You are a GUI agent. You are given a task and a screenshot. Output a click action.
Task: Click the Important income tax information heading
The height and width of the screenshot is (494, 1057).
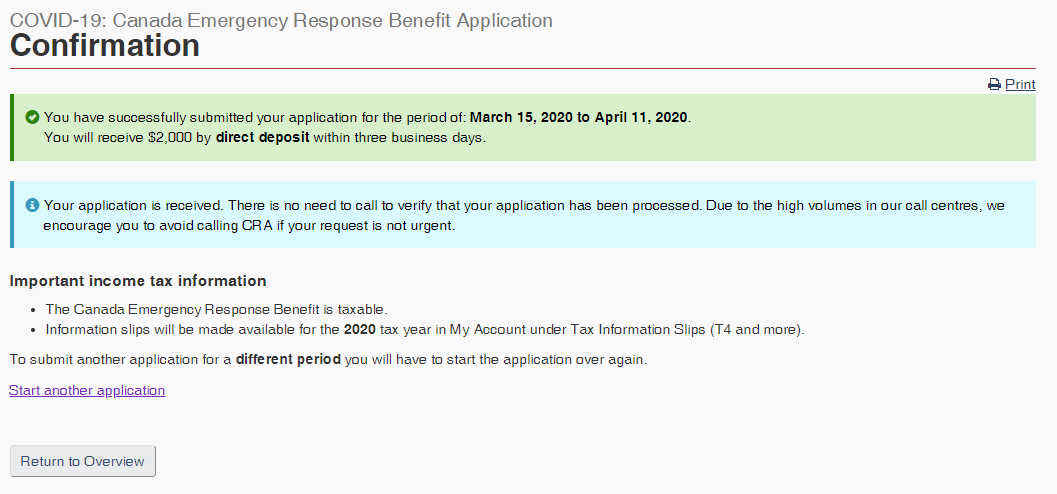point(138,281)
